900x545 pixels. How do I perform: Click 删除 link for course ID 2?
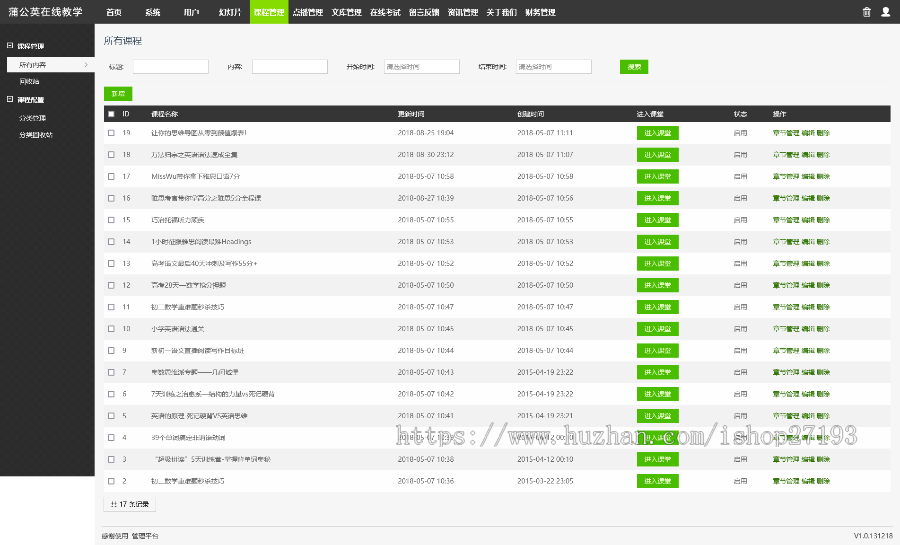coord(823,481)
